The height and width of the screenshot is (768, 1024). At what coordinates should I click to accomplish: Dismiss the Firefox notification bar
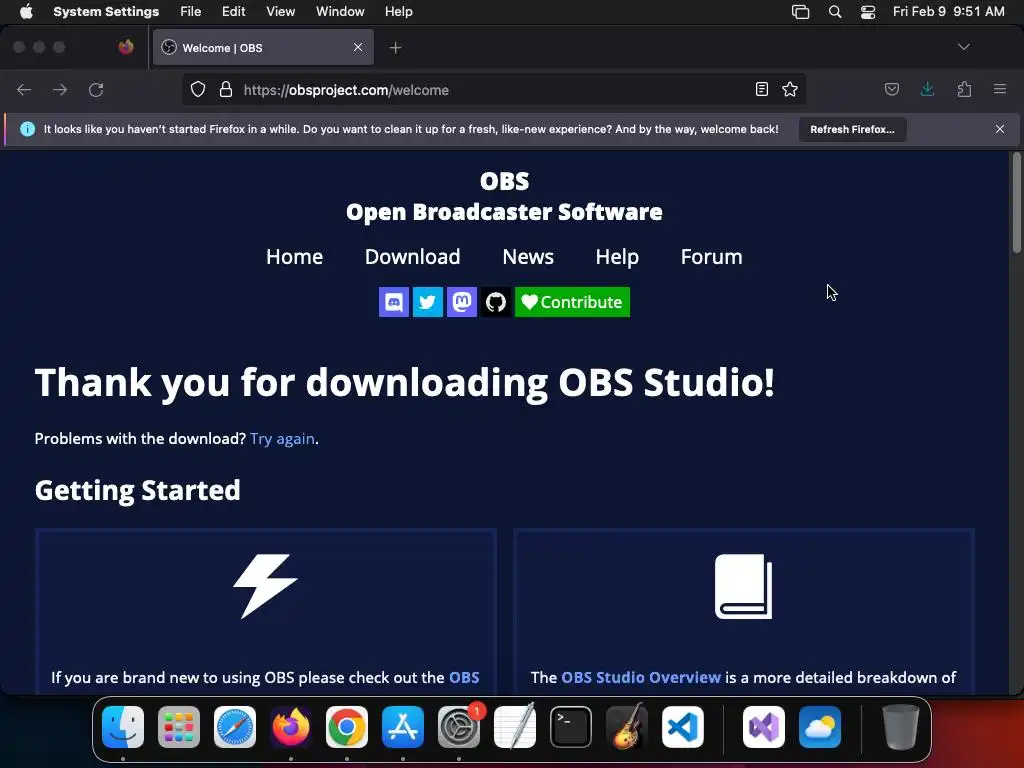click(x=1000, y=129)
